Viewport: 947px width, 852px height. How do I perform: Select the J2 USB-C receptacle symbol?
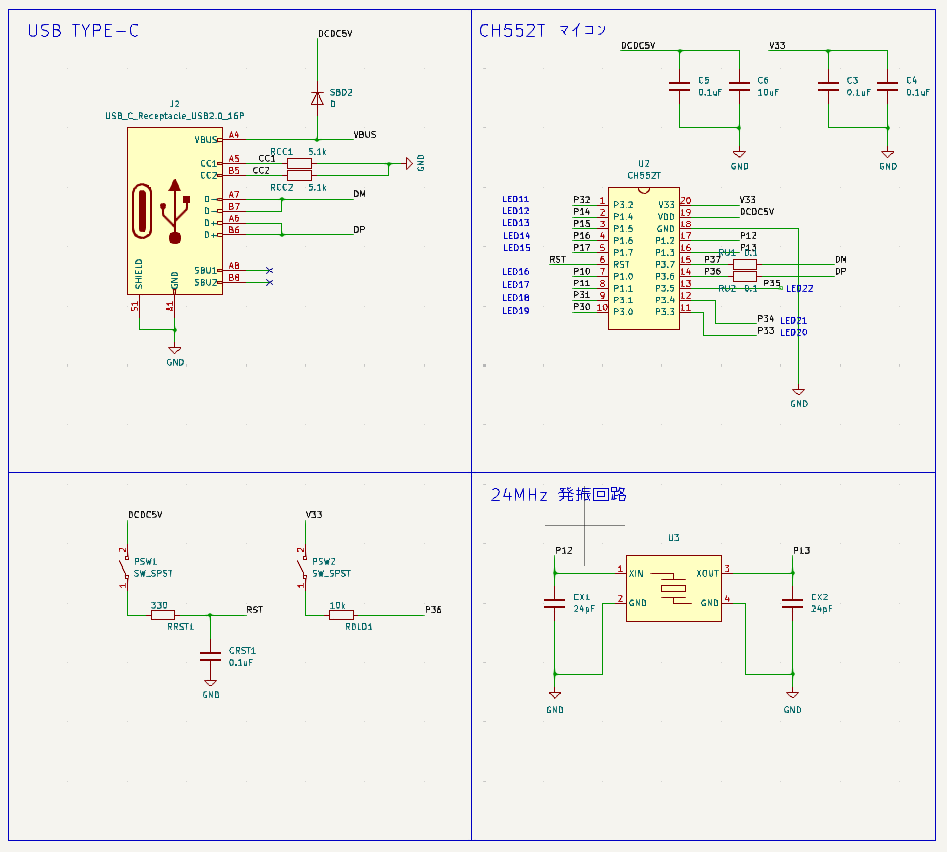point(175,211)
